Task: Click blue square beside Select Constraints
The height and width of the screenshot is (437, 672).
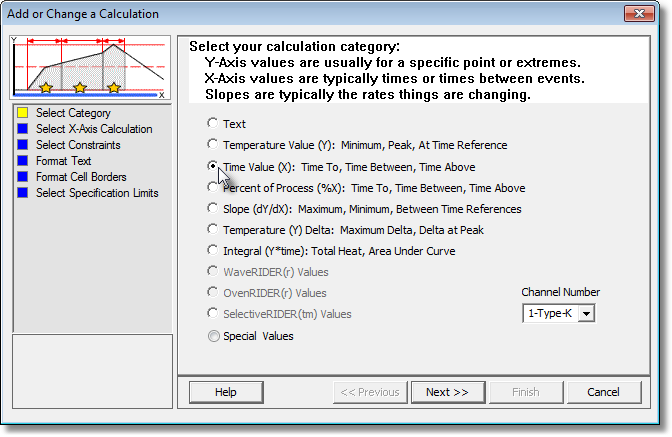Action: (x=23, y=145)
